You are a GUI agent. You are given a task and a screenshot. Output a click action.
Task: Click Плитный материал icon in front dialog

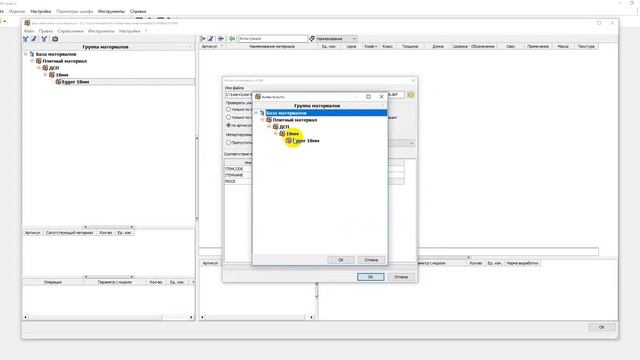click(269, 120)
